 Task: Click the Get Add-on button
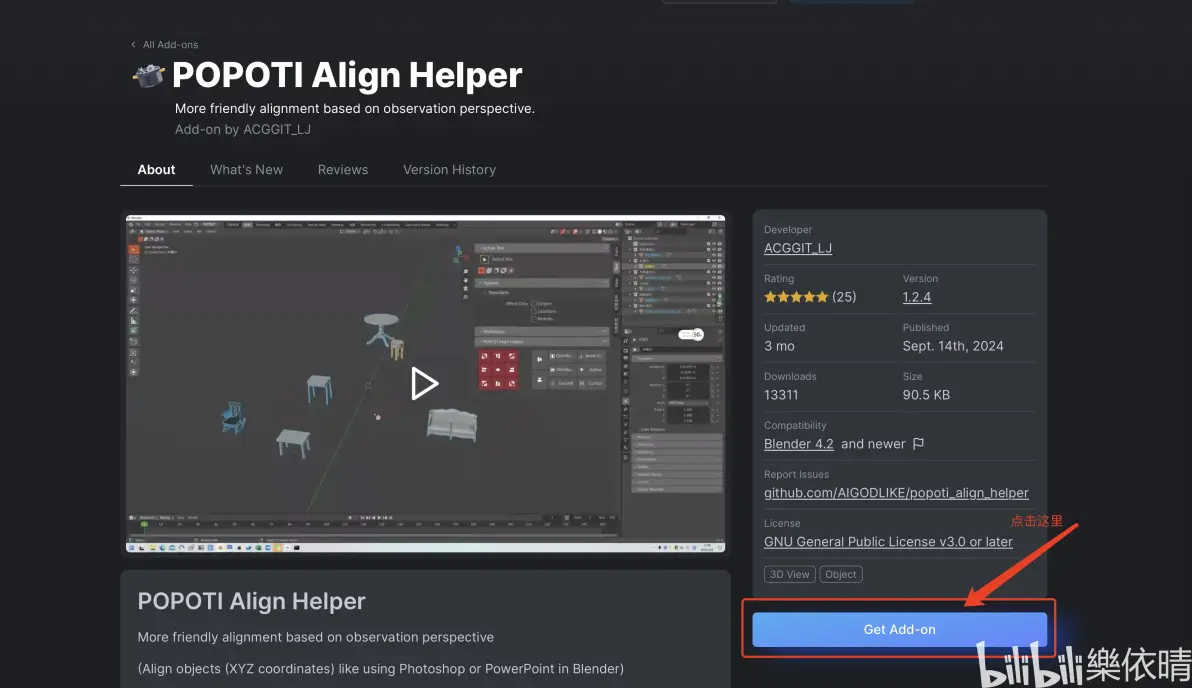pyautogui.click(x=899, y=630)
